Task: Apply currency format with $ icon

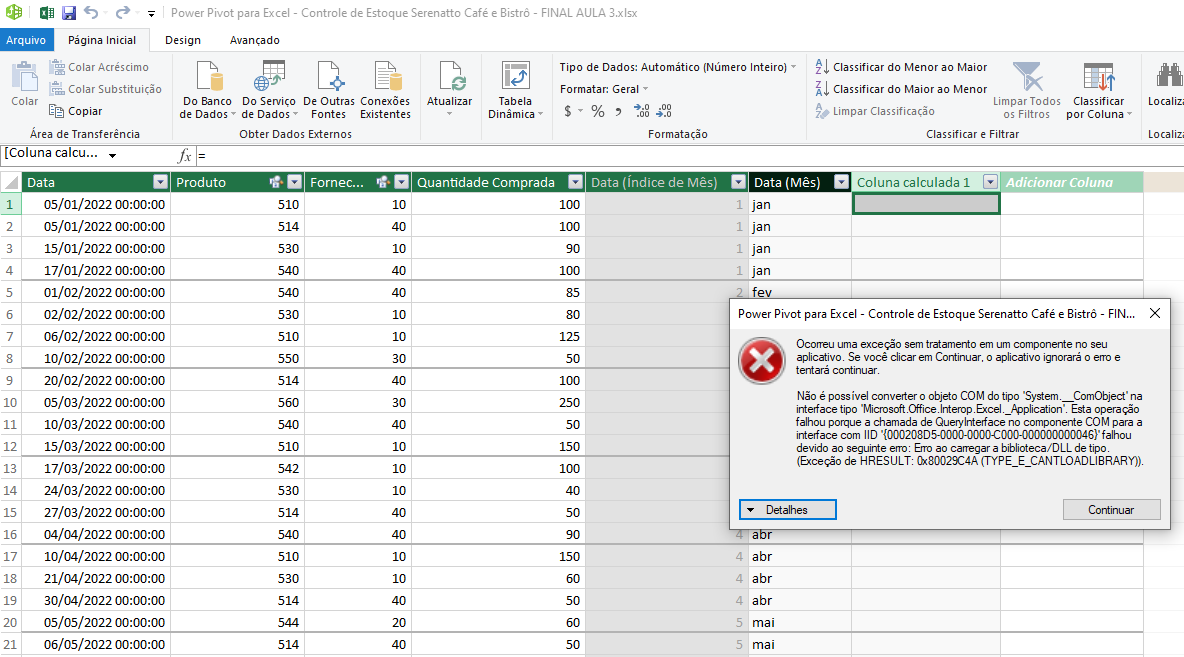Action: point(568,111)
